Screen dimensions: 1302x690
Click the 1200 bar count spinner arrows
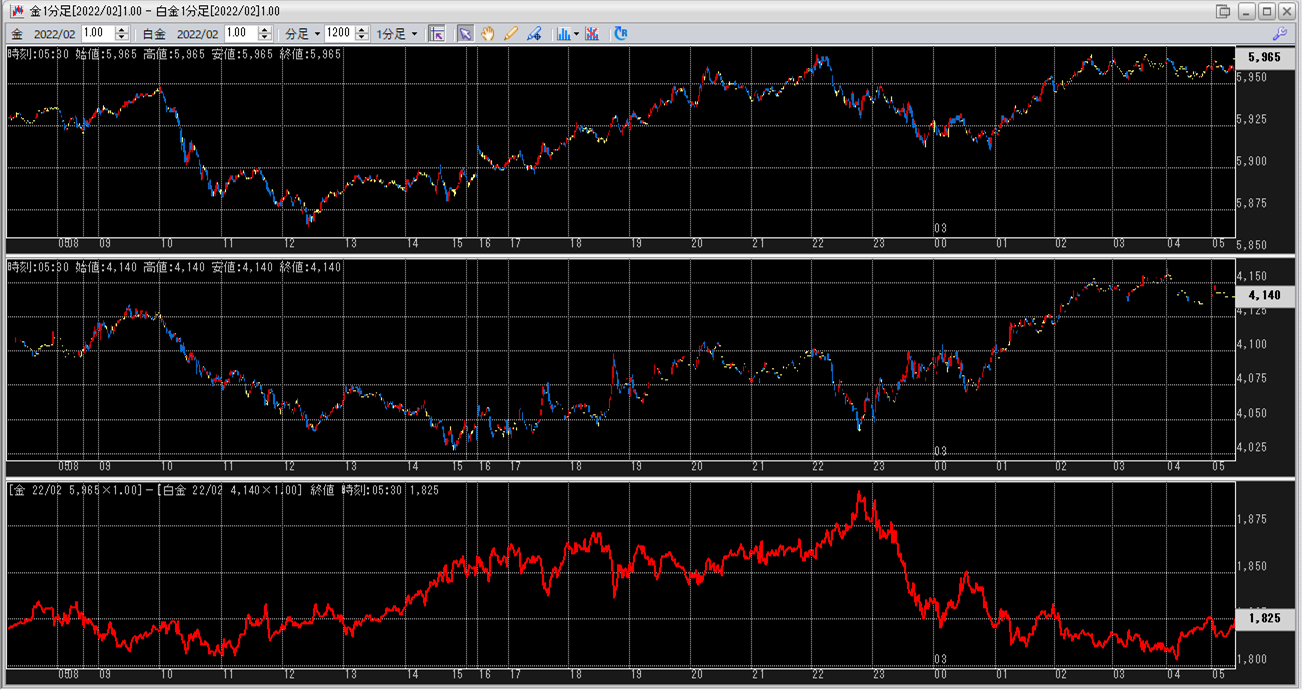360,33
